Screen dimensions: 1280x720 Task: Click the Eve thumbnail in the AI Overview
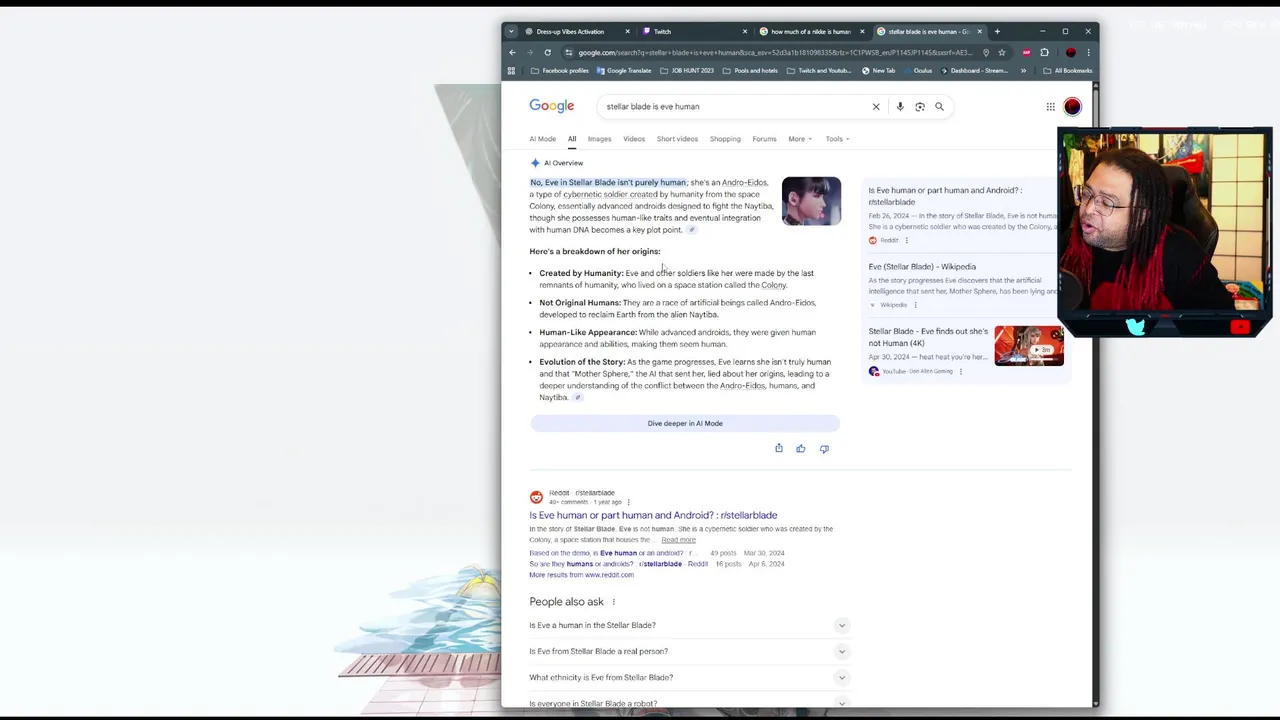coord(811,201)
